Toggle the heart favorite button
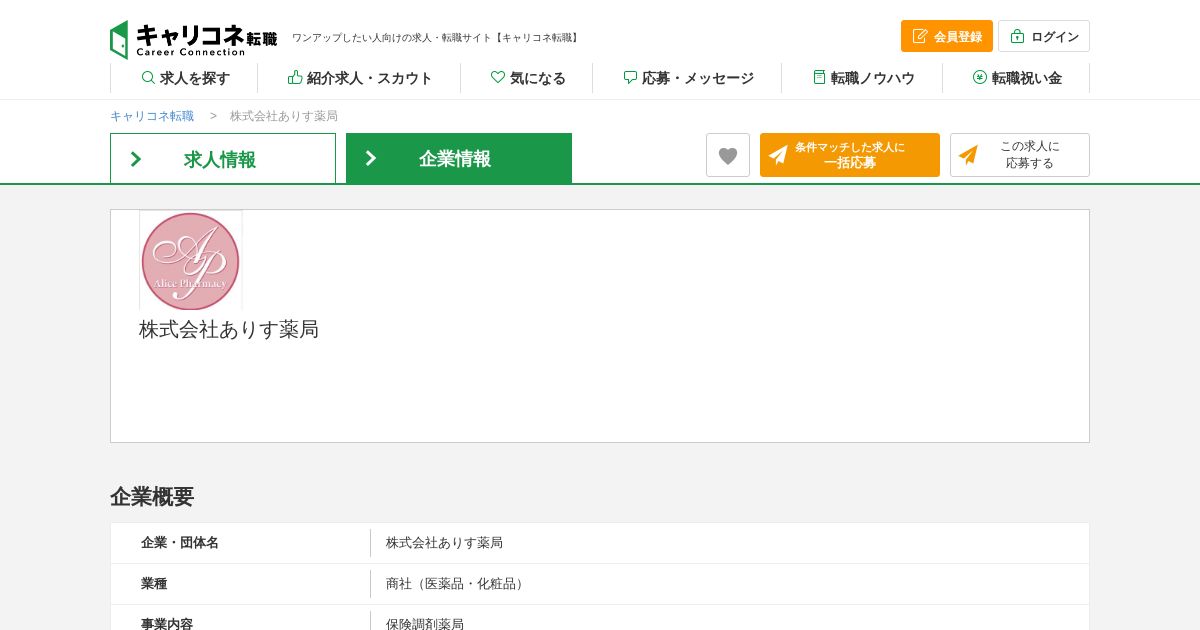The height and width of the screenshot is (630, 1200). click(x=728, y=155)
